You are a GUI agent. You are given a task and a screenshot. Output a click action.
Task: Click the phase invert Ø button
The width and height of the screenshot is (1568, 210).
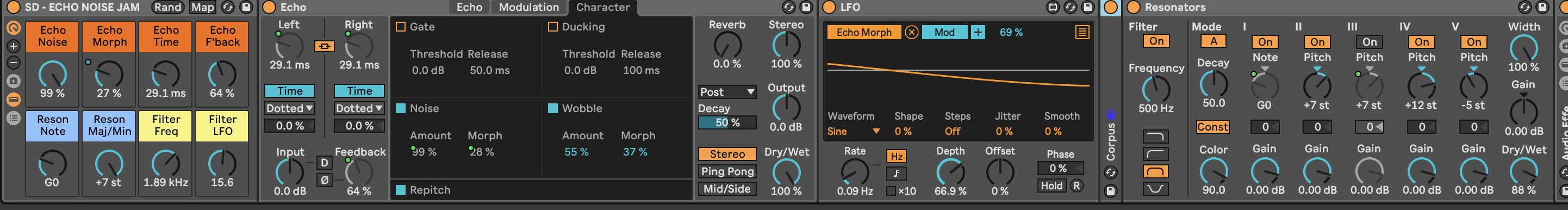324,181
